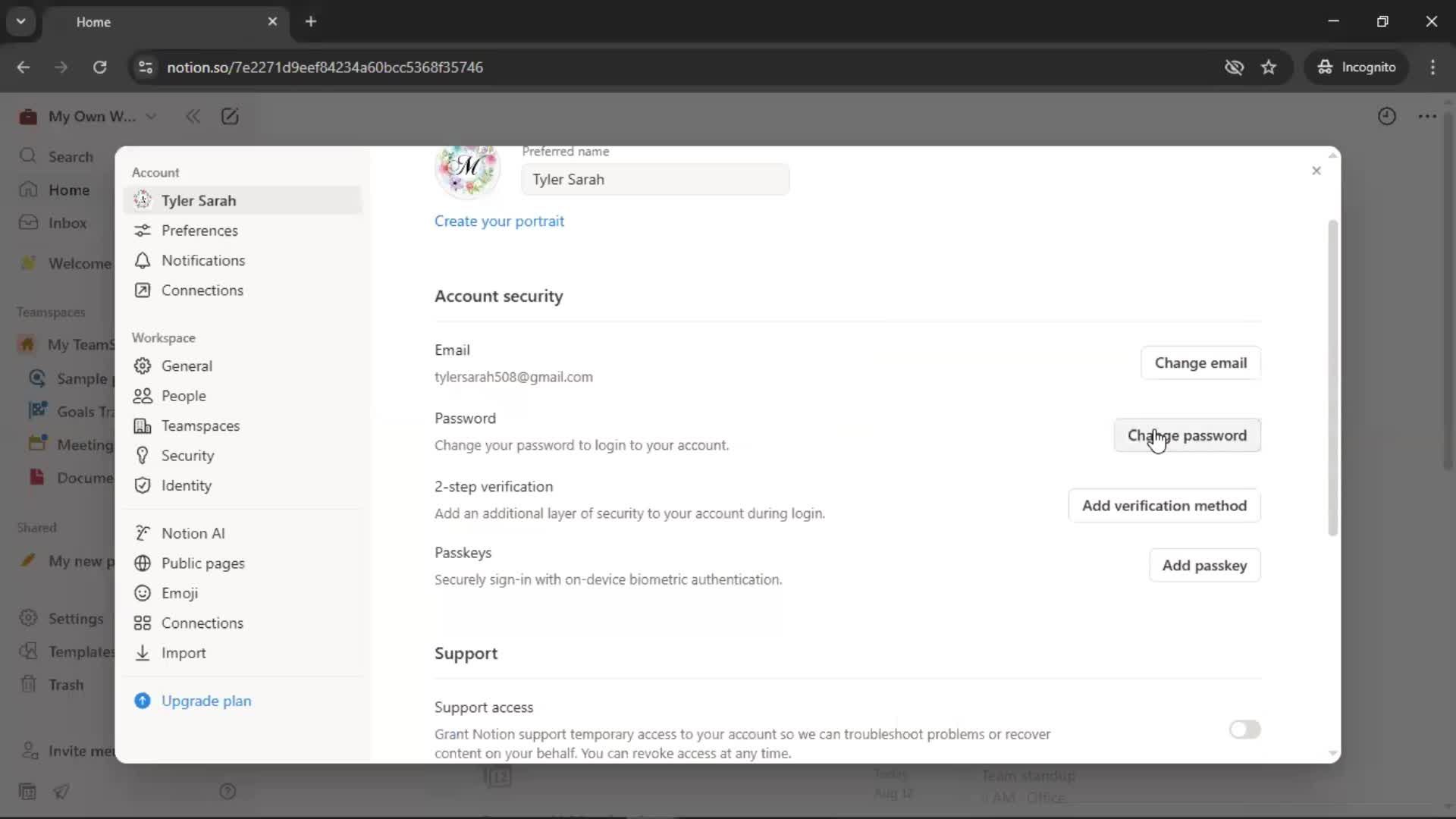Open a new browser tab
Image resolution: width=1456 pixels, height=819 pixels.
[x=311, y=22]
